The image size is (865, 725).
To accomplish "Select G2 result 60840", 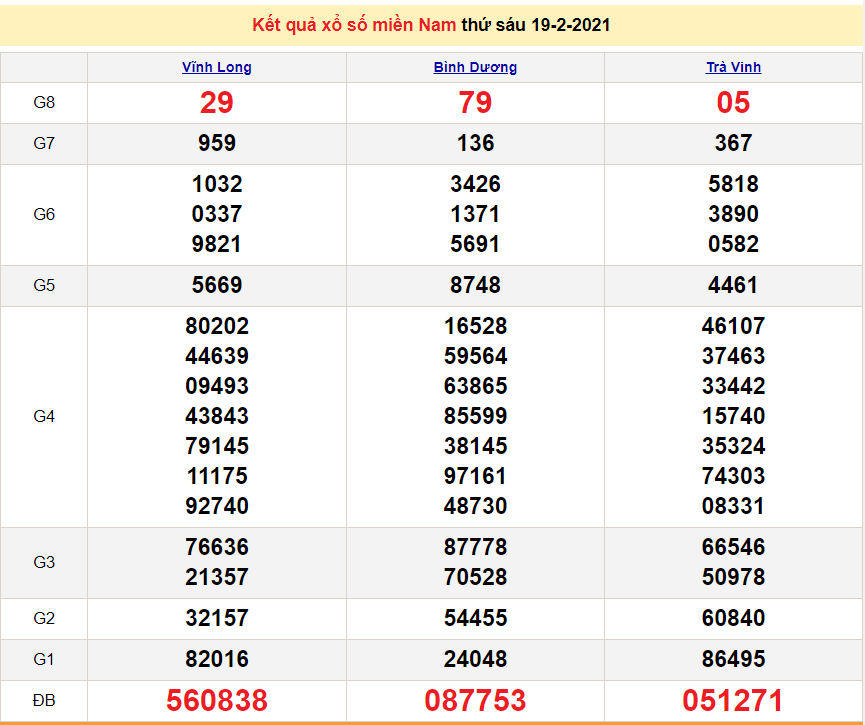I will pyautogui.click(x=733, y=618).
